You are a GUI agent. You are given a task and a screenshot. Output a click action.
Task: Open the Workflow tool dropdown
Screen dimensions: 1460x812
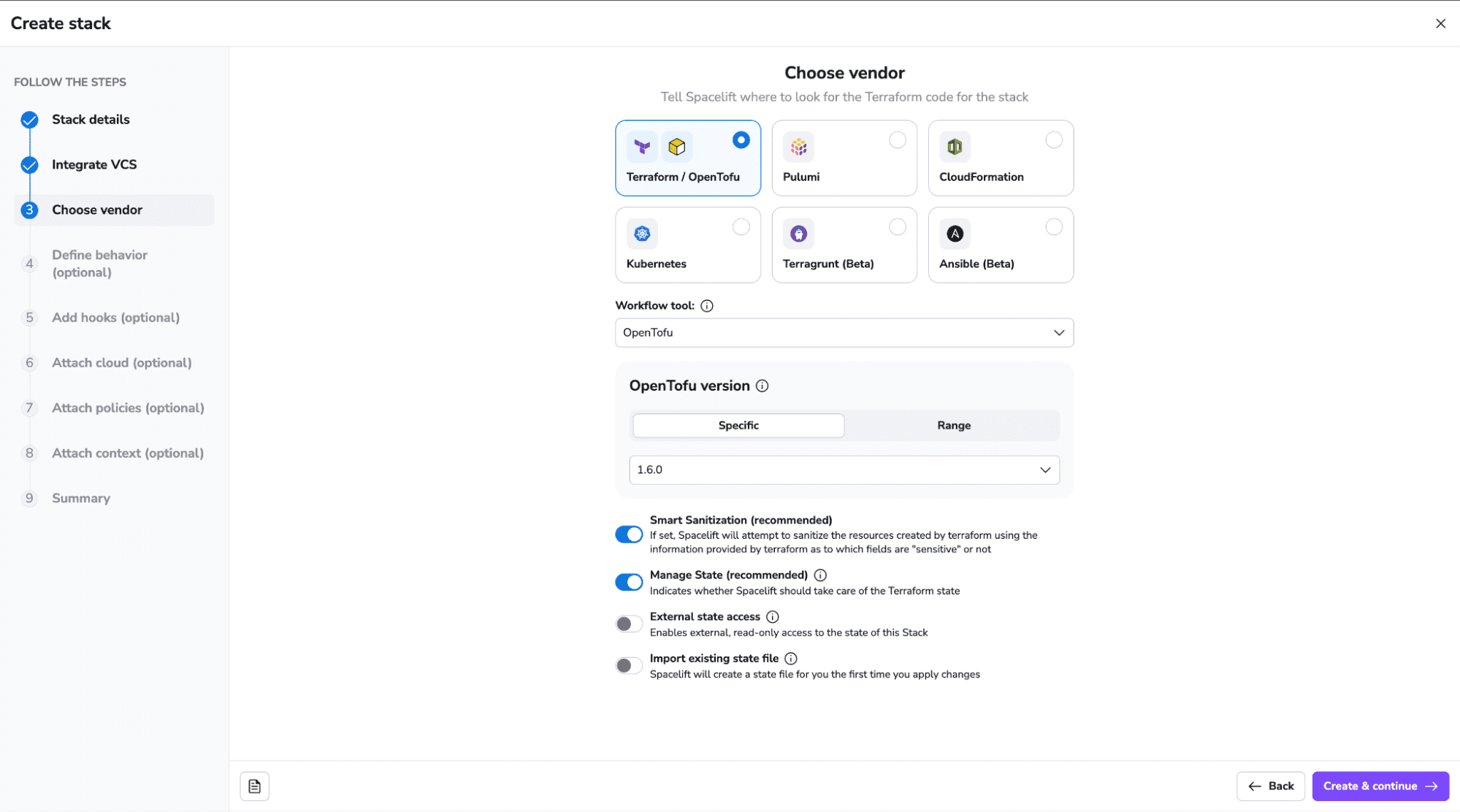tap(844, 333)
